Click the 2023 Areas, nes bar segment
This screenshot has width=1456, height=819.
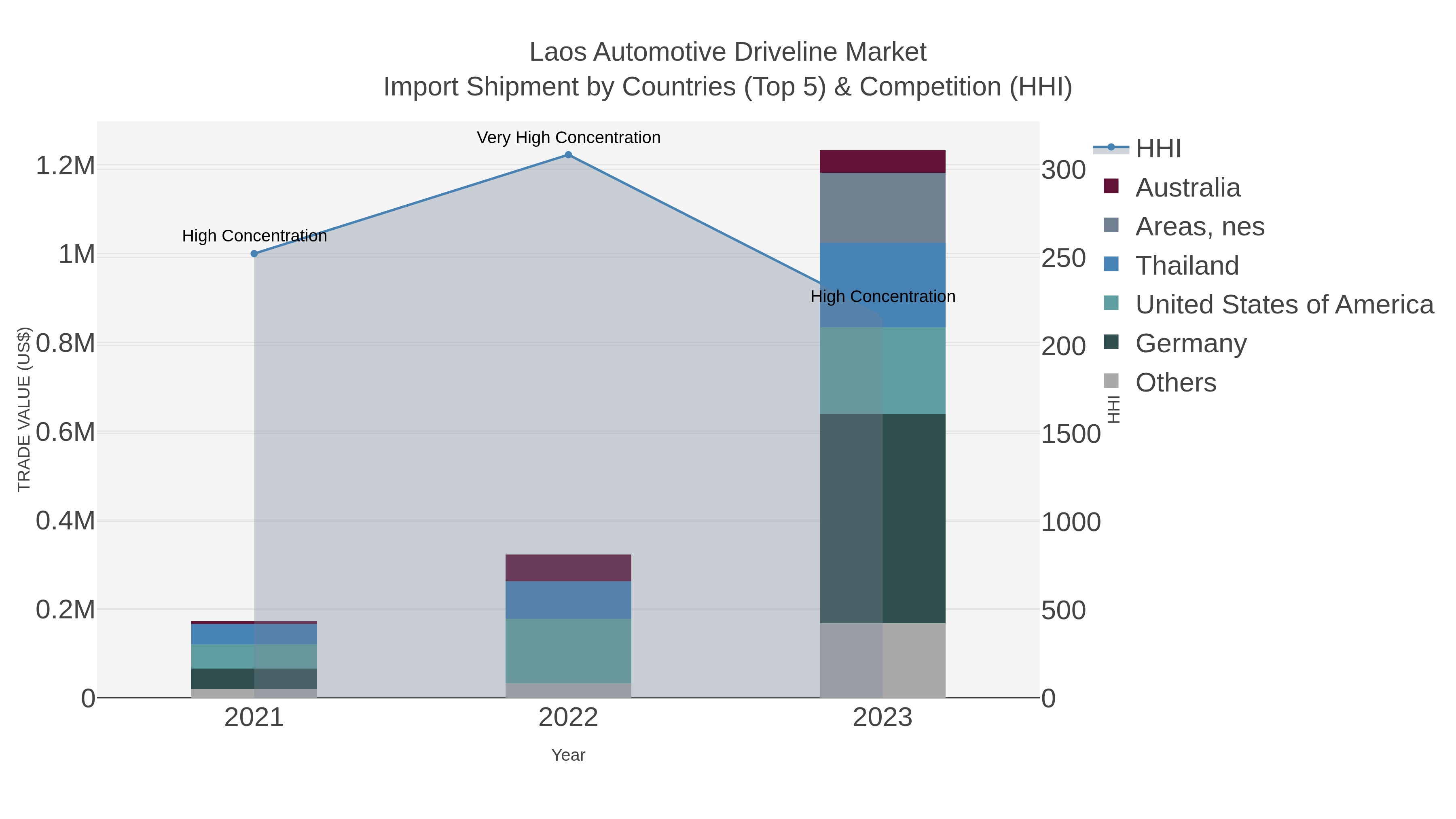click(x=883, y=208)
